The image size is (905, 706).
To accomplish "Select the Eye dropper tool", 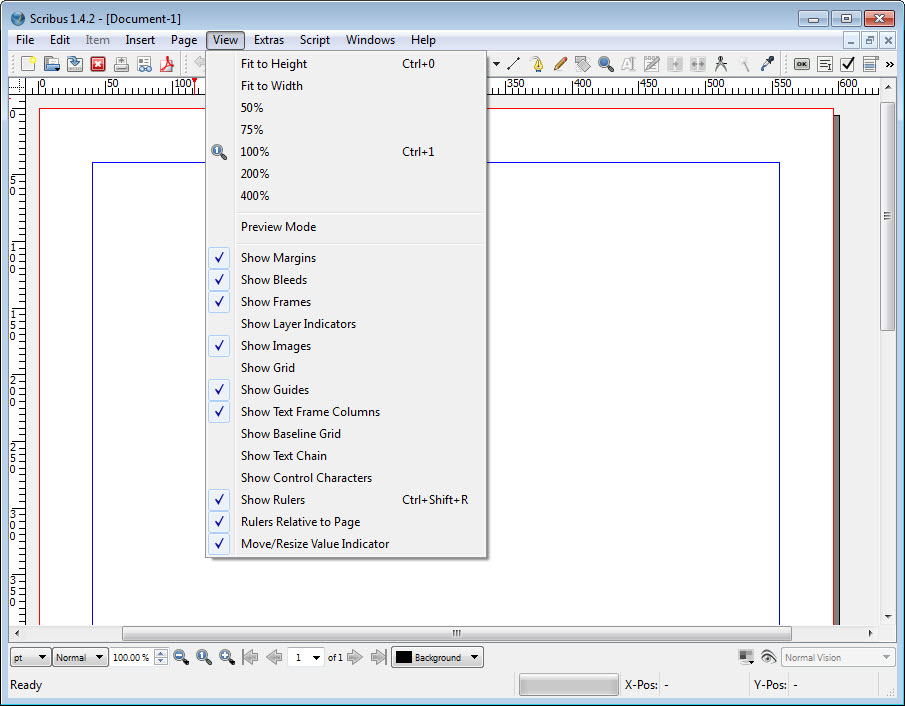I will tap(767, 63).
